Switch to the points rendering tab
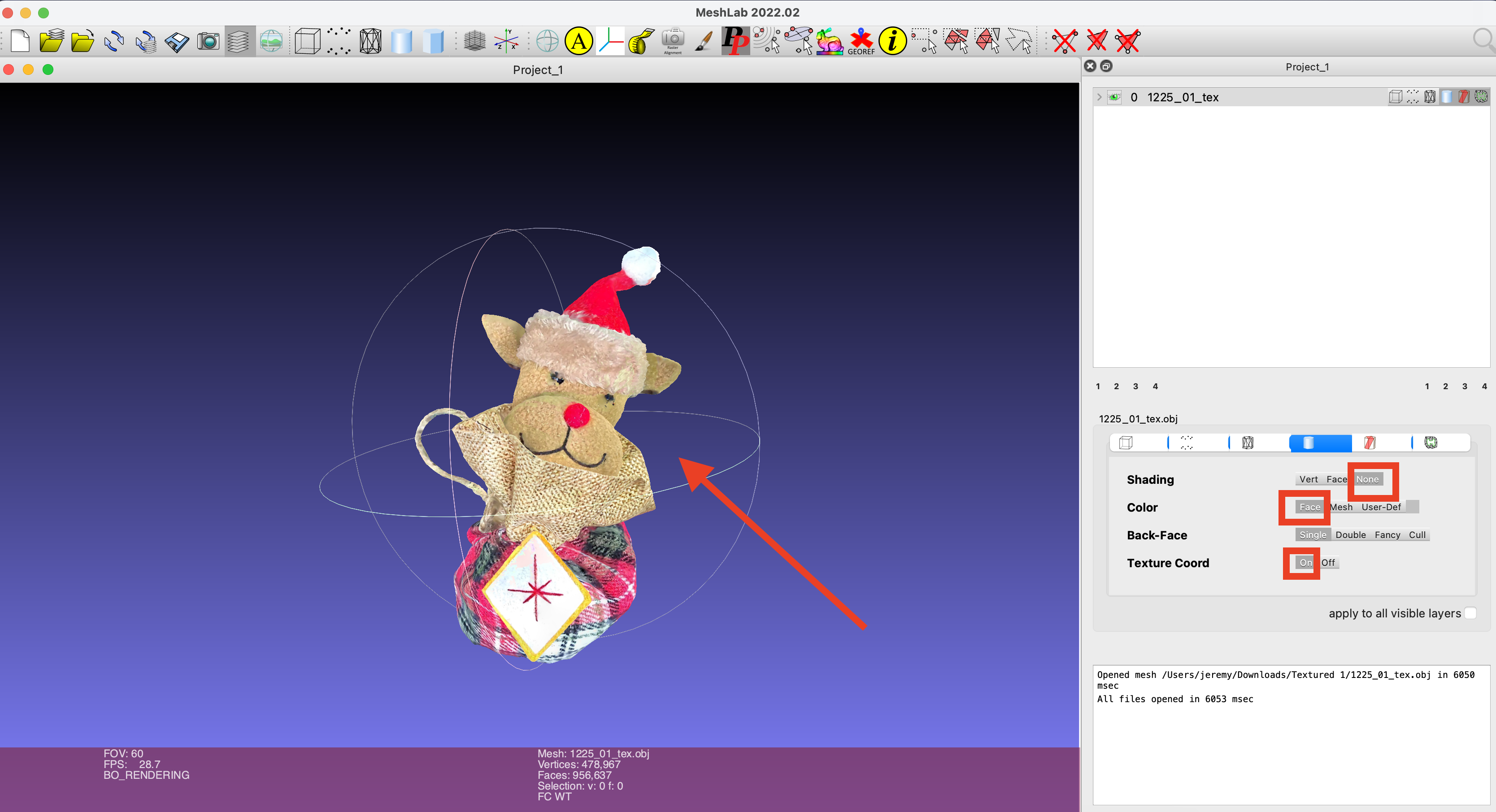 tap(1187, 443)
